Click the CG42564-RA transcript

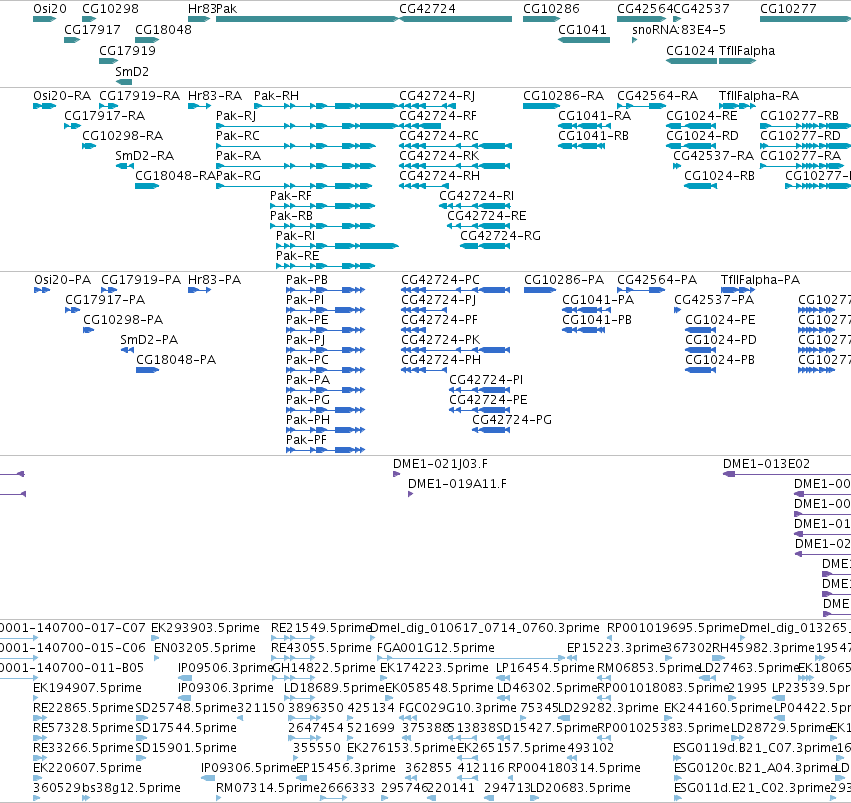tap(641, 106)
